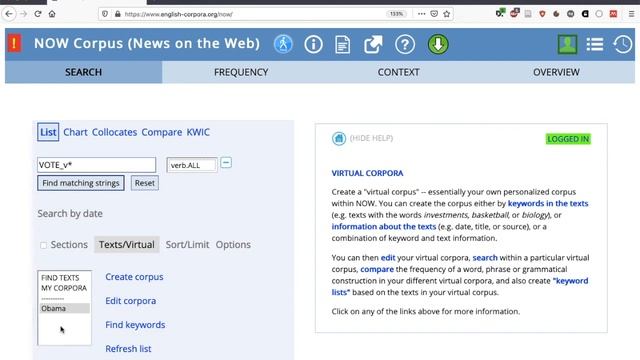Screen dimensions: 640x360
Task: Click the green download arrow icon
Action: [x=438, y=44]
